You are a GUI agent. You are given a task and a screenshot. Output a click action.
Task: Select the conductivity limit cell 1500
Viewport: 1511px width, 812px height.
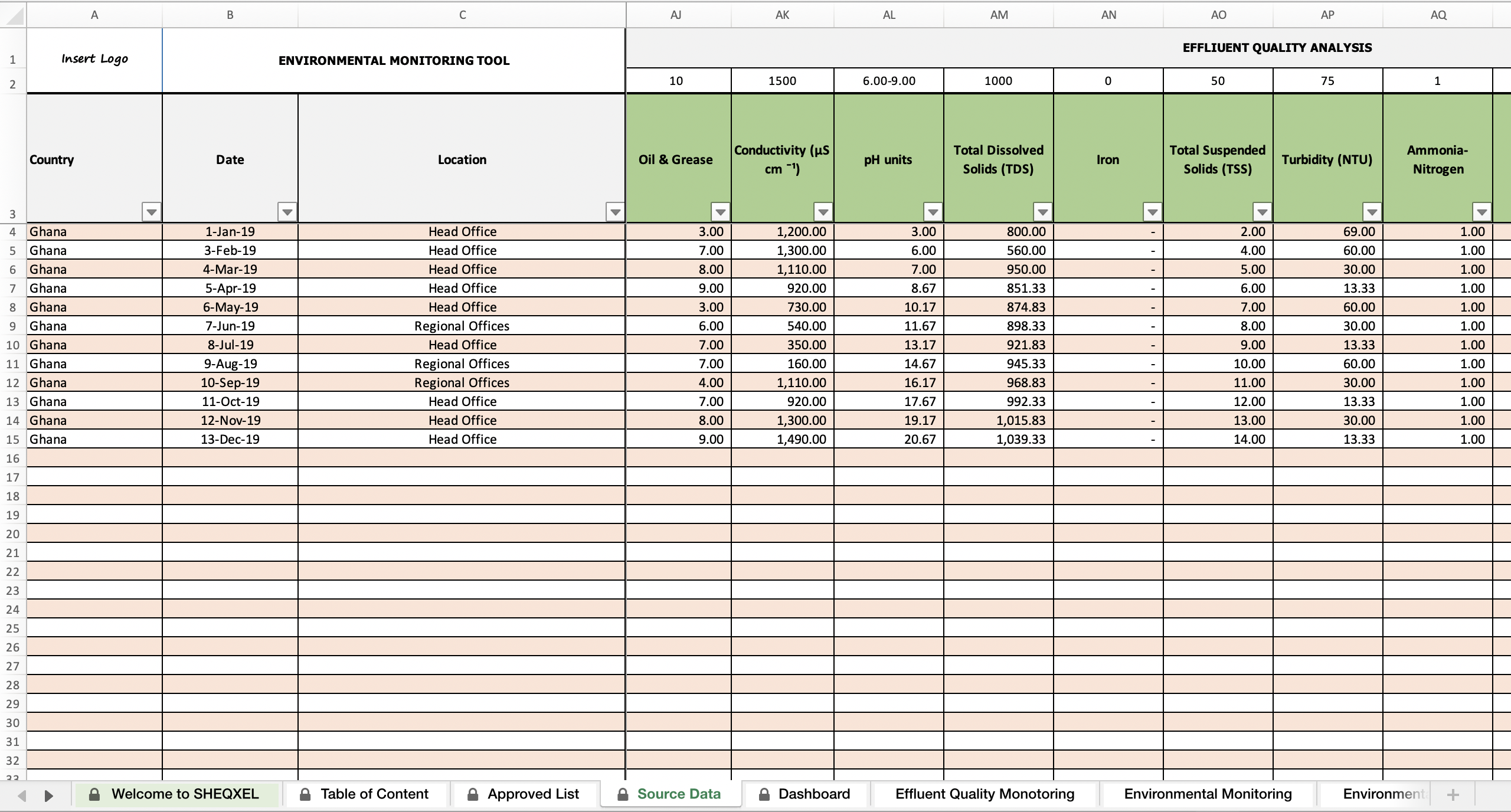pos(783,81)
